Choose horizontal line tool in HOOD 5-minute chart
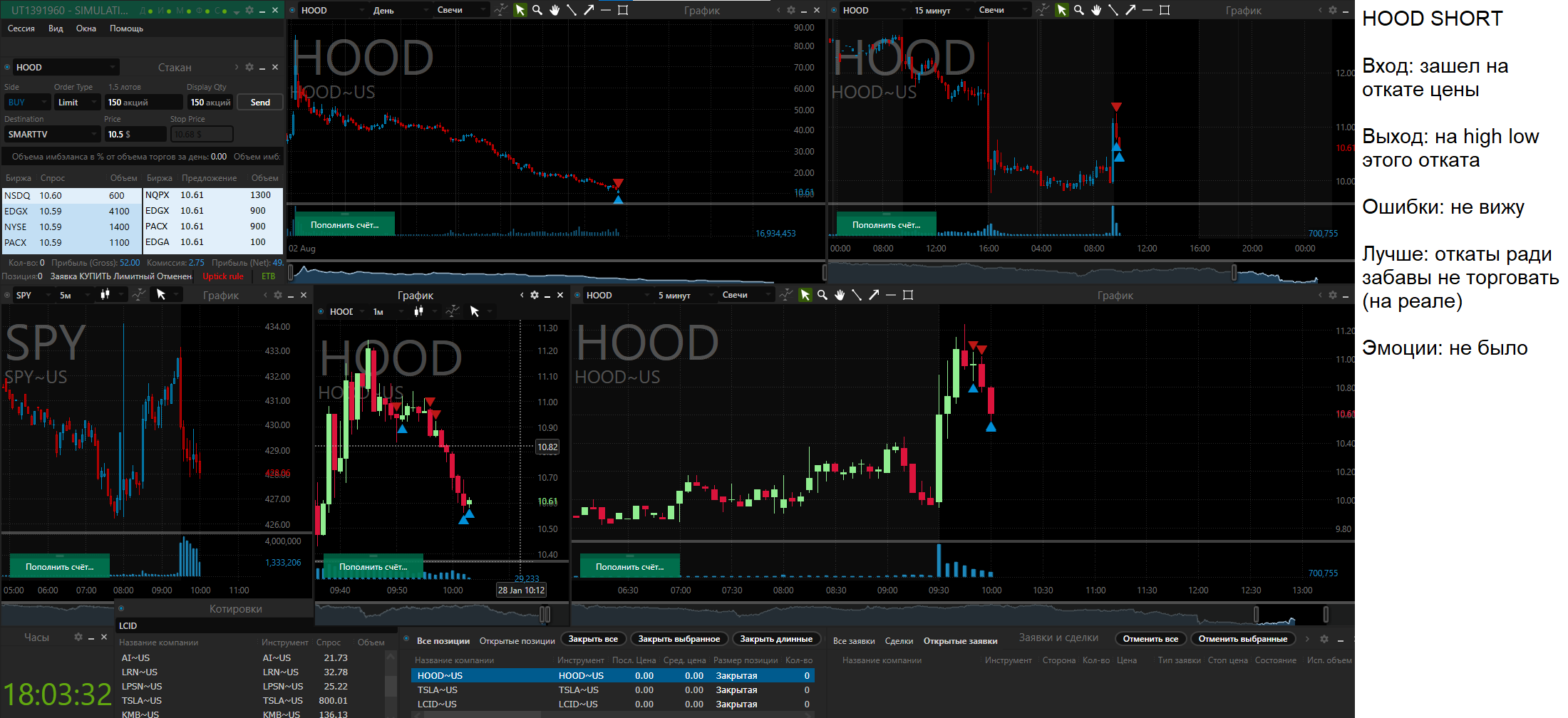The image size is (1568, 718). tap(891, 295)
